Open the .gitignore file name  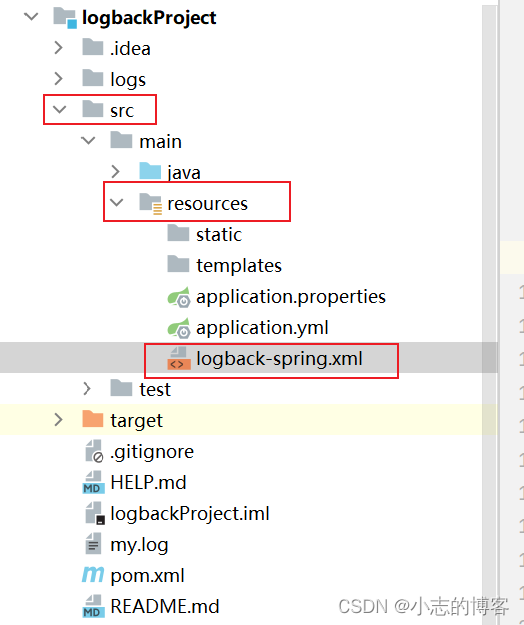click(152, 452)
